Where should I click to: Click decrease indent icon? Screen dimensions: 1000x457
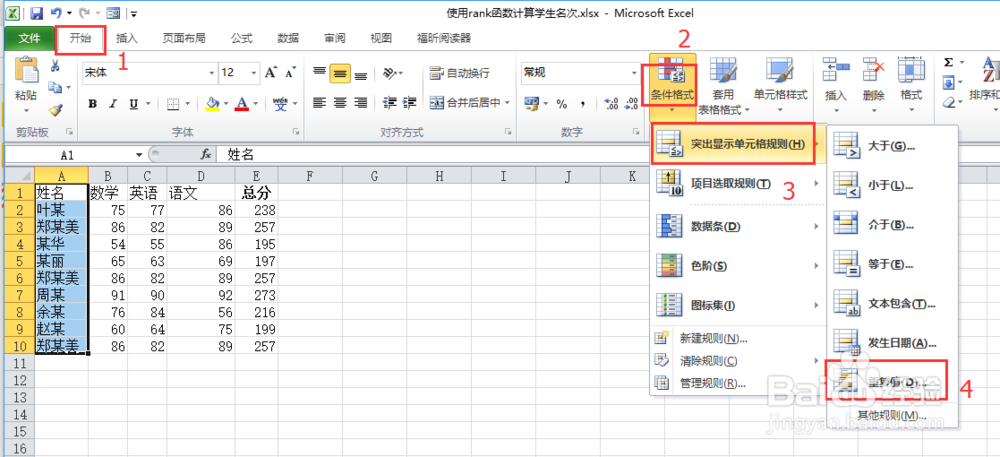(x=389, y=102)
